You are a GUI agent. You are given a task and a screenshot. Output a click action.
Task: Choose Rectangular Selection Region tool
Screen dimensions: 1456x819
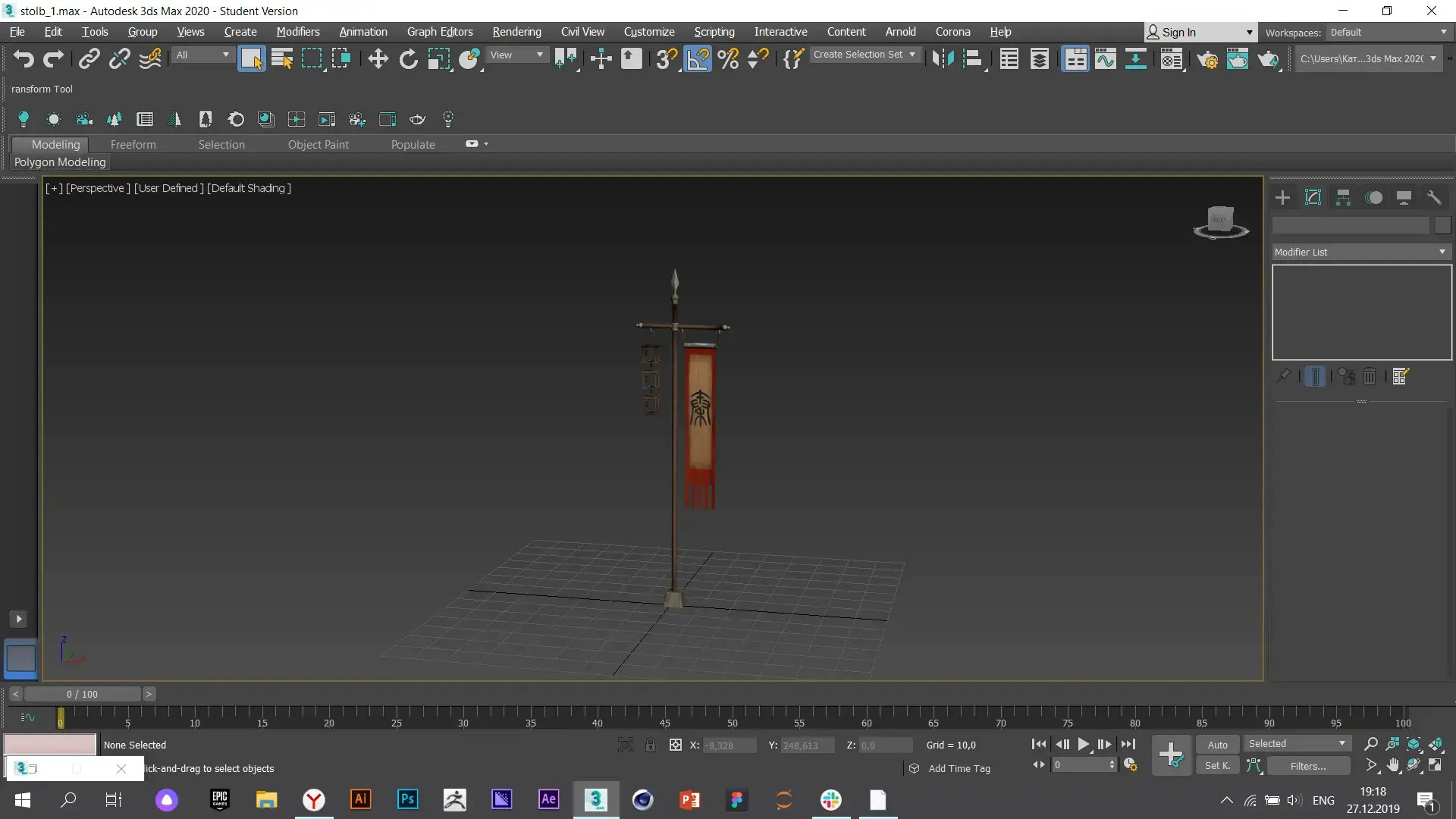pos(312,58)
